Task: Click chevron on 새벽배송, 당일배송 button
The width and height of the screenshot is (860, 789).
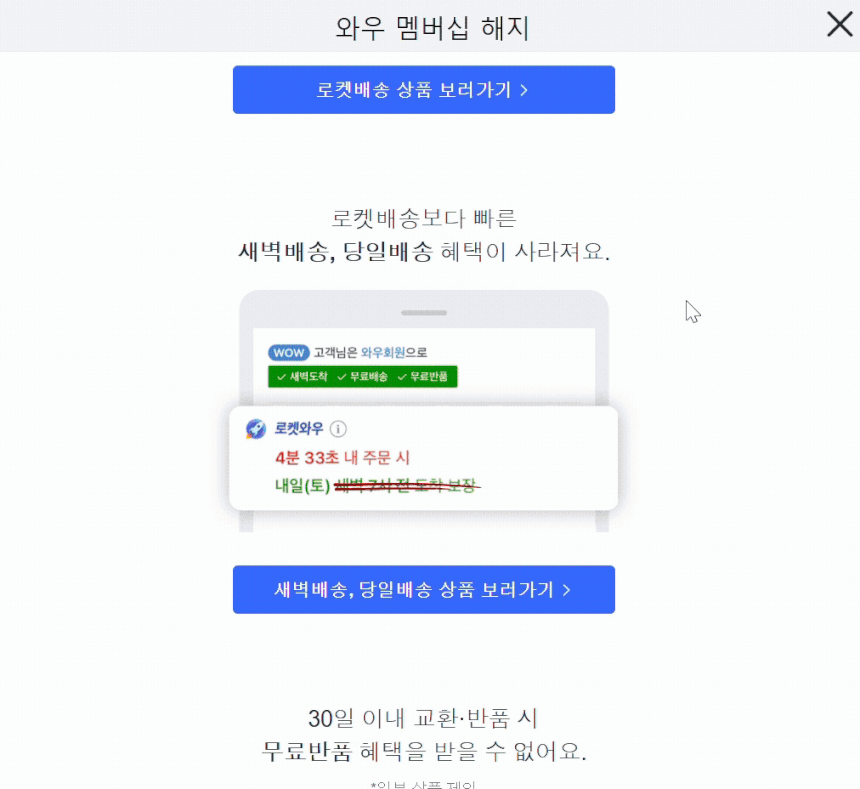Action: 567,590
